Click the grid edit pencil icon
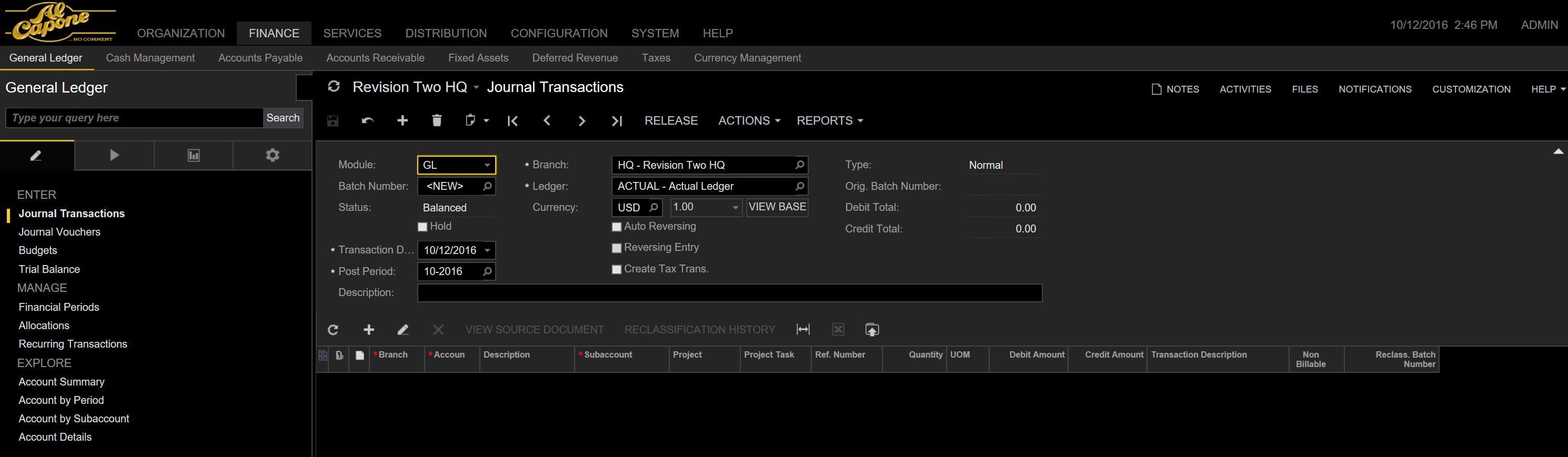 click(403, 330)
